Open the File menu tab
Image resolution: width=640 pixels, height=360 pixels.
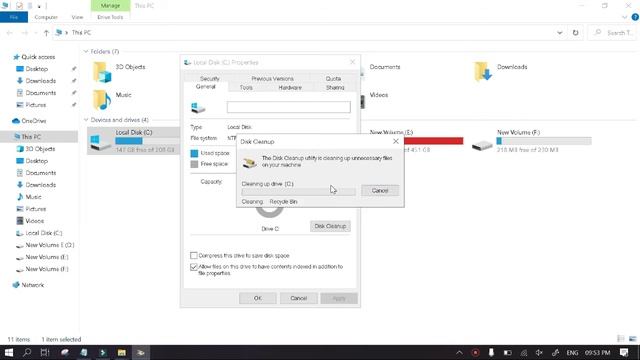click(14, 17)
